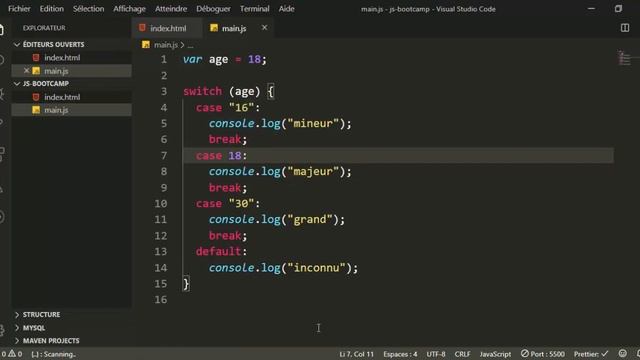
Task: Open the Terminal menu
Action: coord(254,9)
